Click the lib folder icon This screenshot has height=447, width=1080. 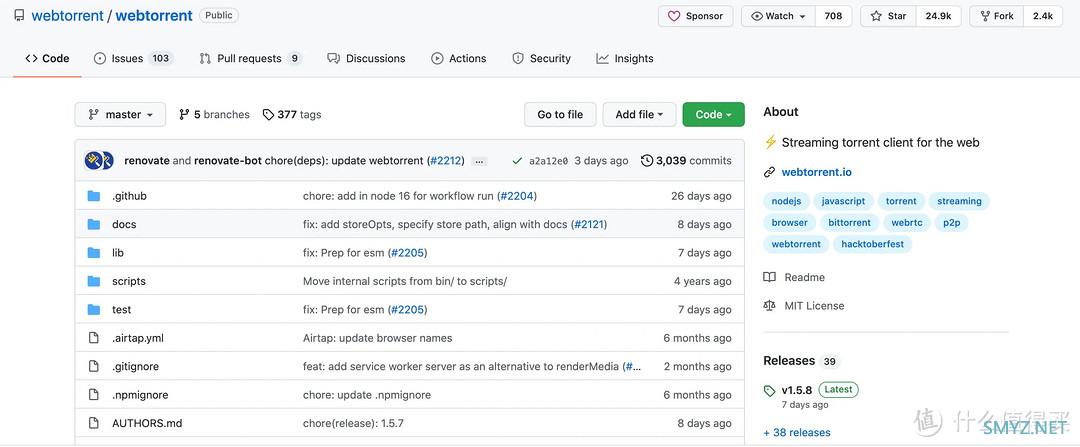94,253
